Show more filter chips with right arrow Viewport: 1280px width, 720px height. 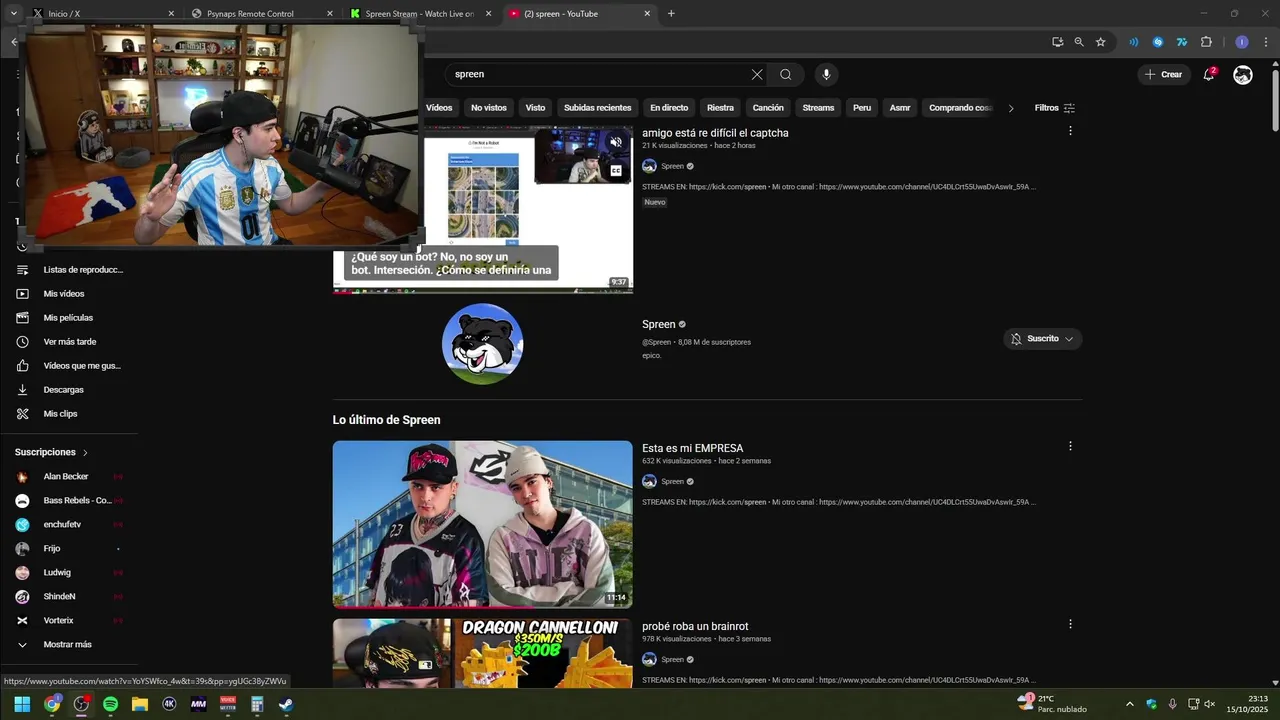(x=1011, y=108)
